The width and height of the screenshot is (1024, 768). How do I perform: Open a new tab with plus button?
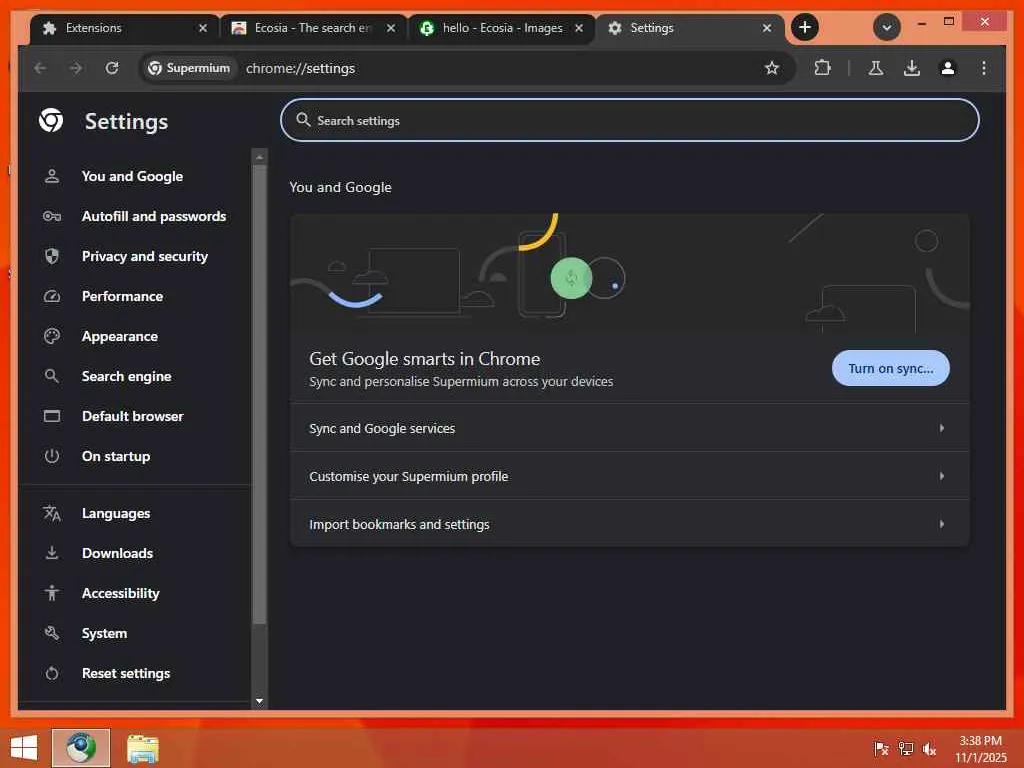[805, 27]
